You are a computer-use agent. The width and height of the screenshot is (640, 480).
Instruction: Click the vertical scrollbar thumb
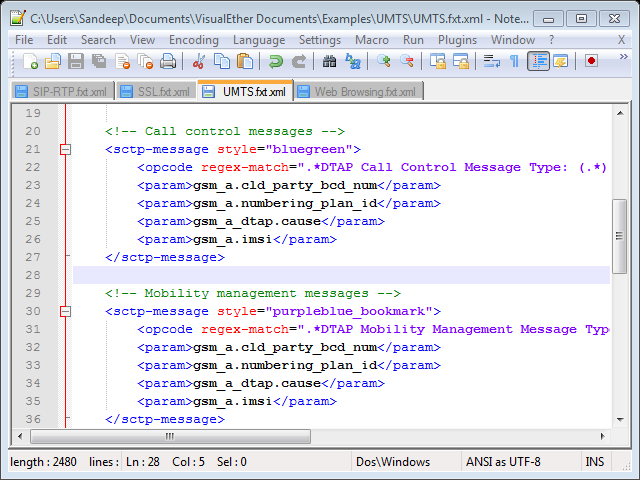click(x=620, y=236)
